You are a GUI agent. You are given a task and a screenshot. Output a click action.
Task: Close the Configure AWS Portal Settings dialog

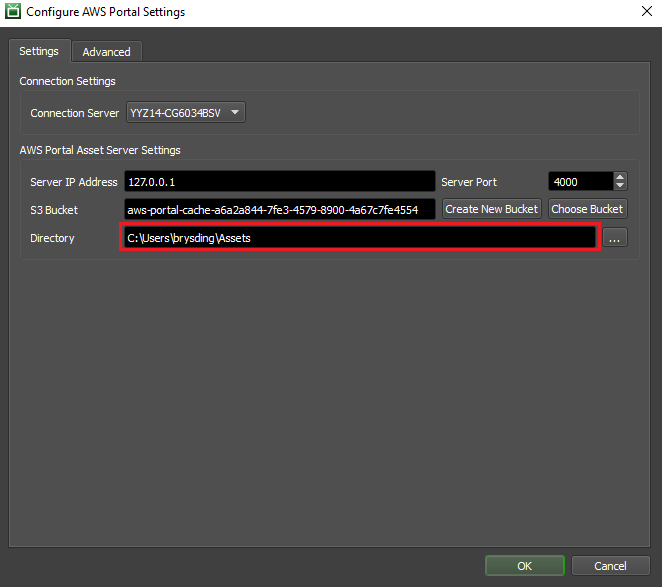pos(647,11)
